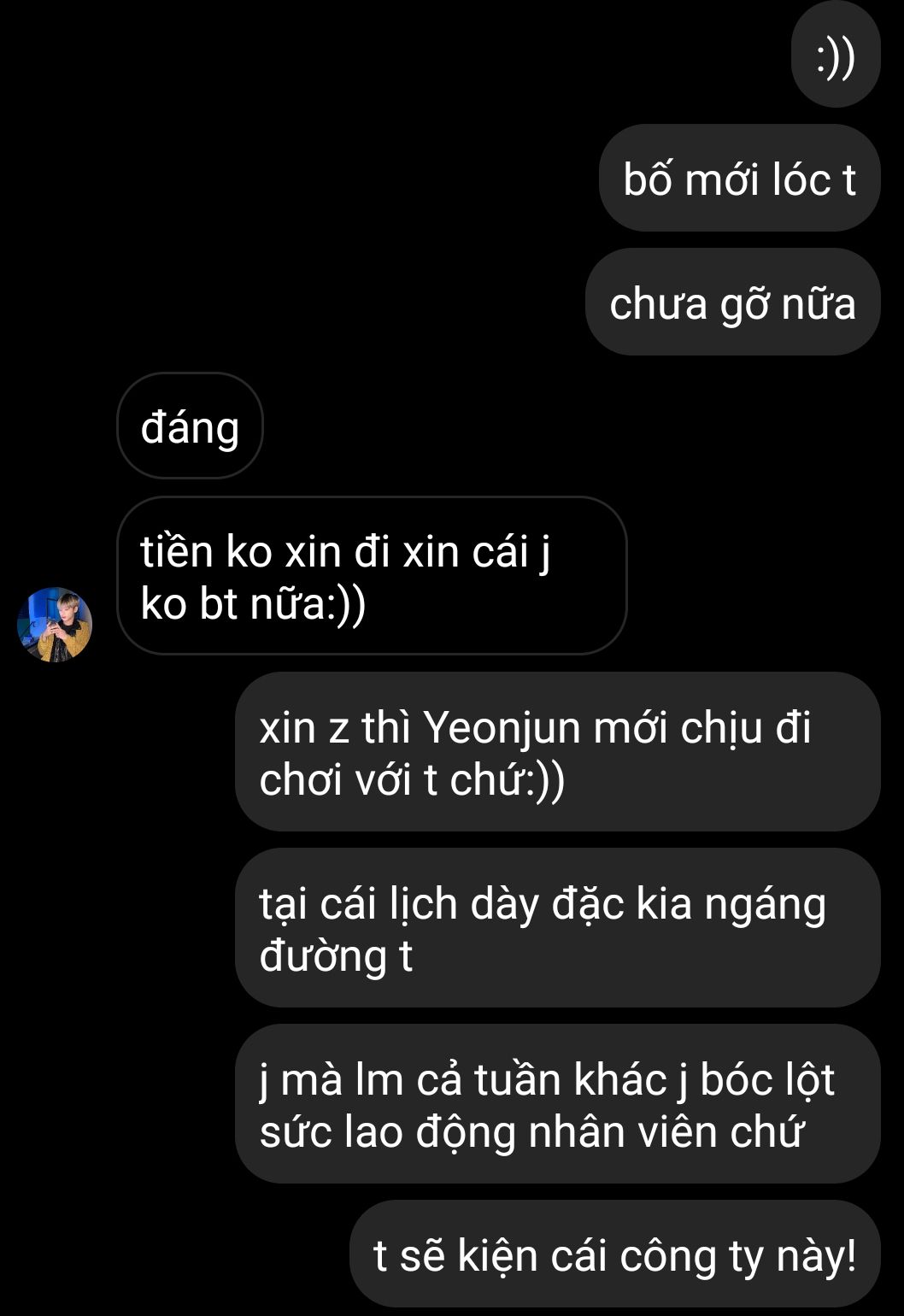The width and height of the screenshot is (904, 1316).
Task: Tap the 'chơi với t chứ:))' line
Action: click(x=412, y=780)
